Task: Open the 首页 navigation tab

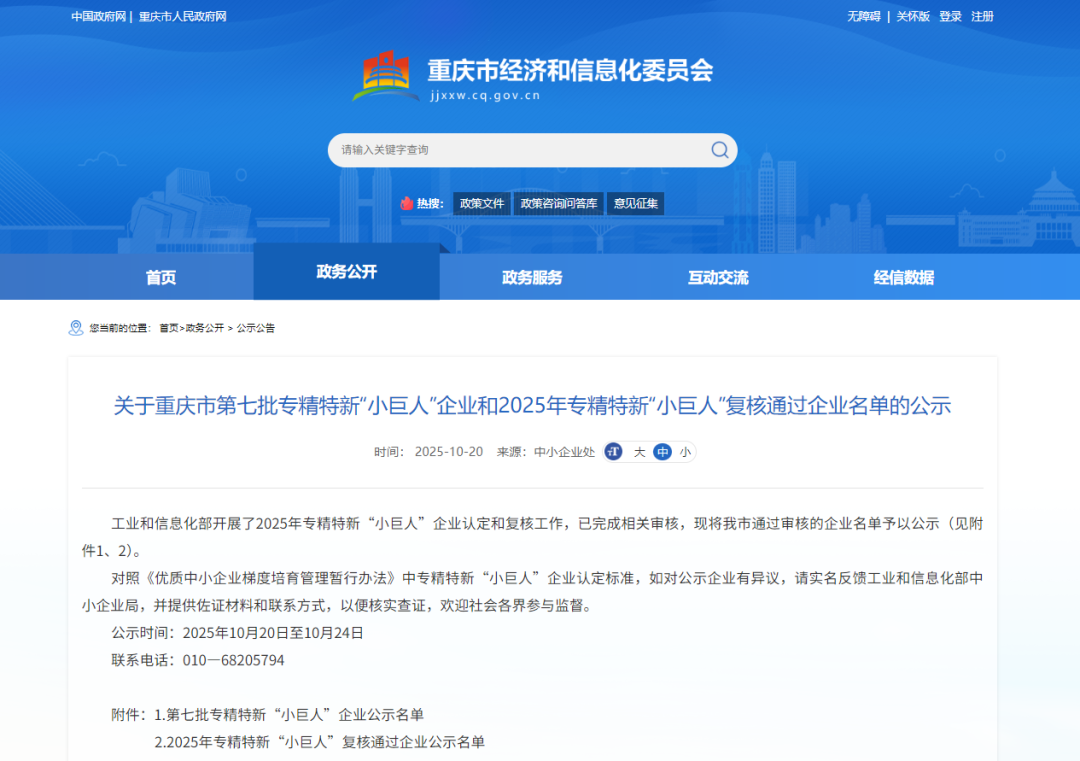Action: point(161,278)
